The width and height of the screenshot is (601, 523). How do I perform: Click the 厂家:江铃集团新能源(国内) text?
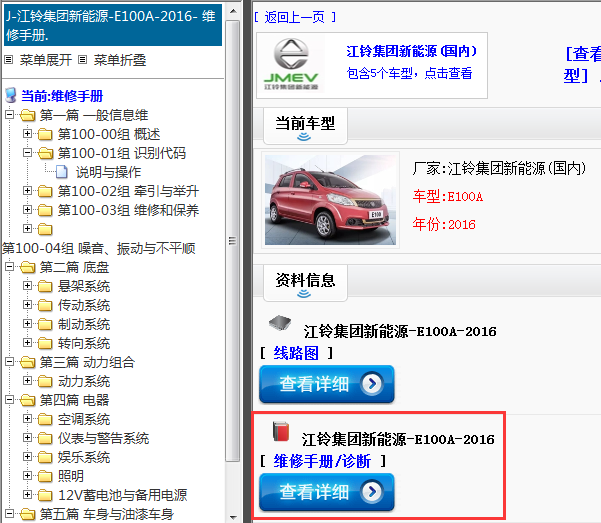pyautogui.click(x=499, y=168)
